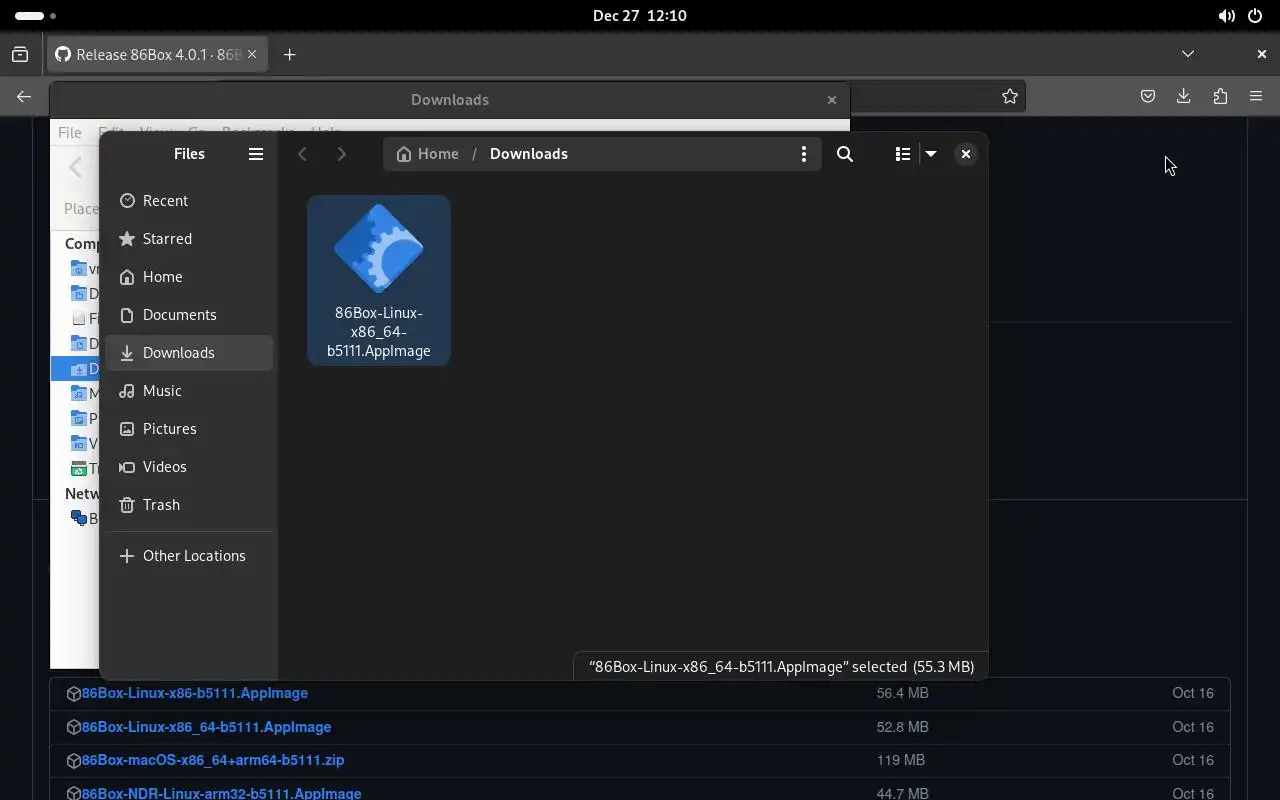Click Home in the Files path bar

pyautogui.click(x=428, y=154)
